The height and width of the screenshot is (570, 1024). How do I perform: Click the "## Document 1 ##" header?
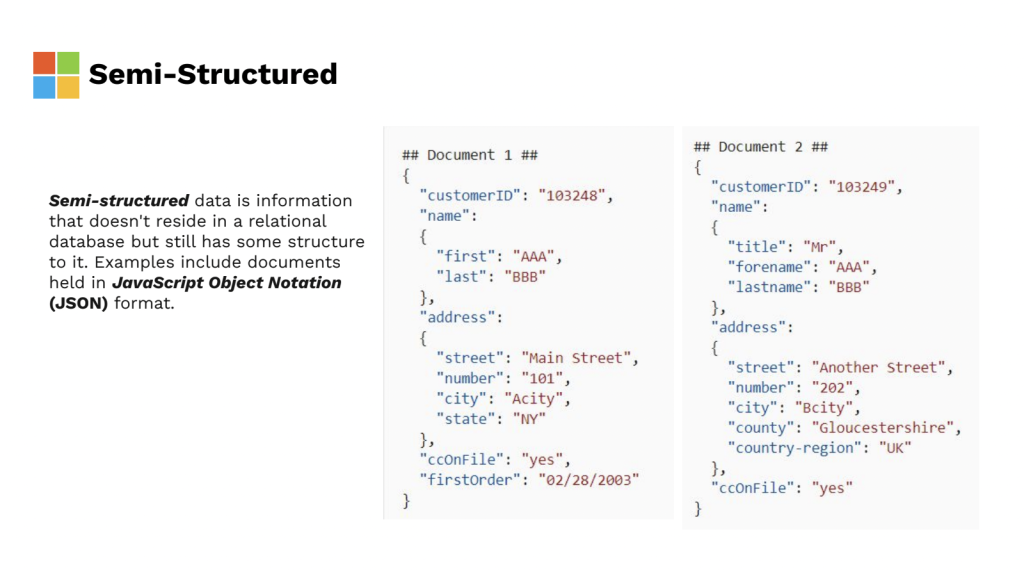pos(470,155)
